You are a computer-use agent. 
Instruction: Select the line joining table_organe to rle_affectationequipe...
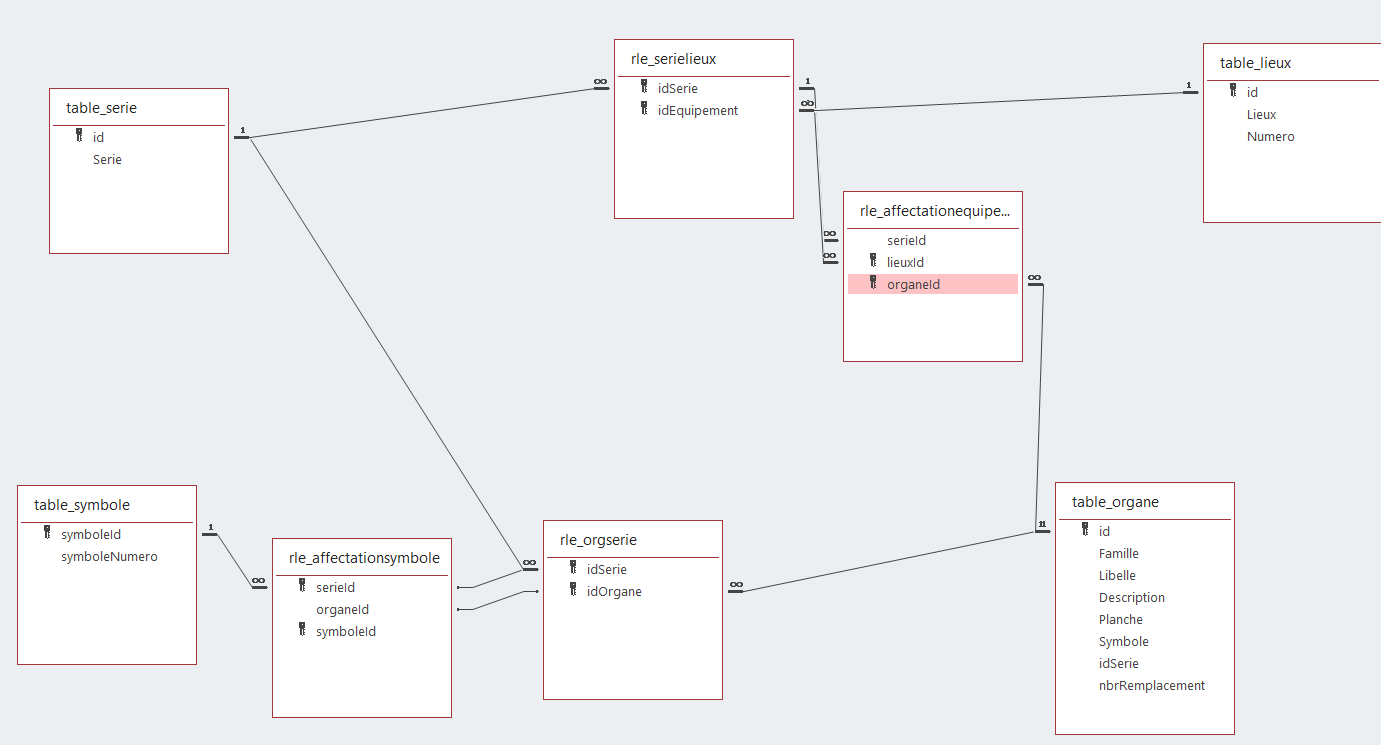(x=1040, y=408)
